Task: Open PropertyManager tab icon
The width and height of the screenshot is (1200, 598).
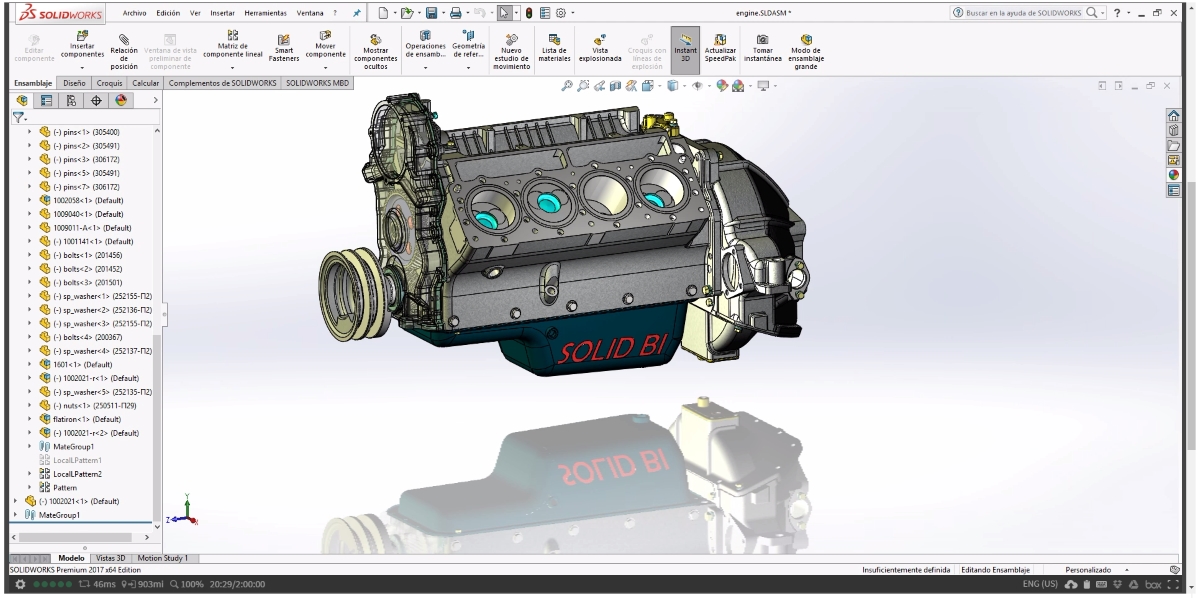Action: [x=46, y=100]
